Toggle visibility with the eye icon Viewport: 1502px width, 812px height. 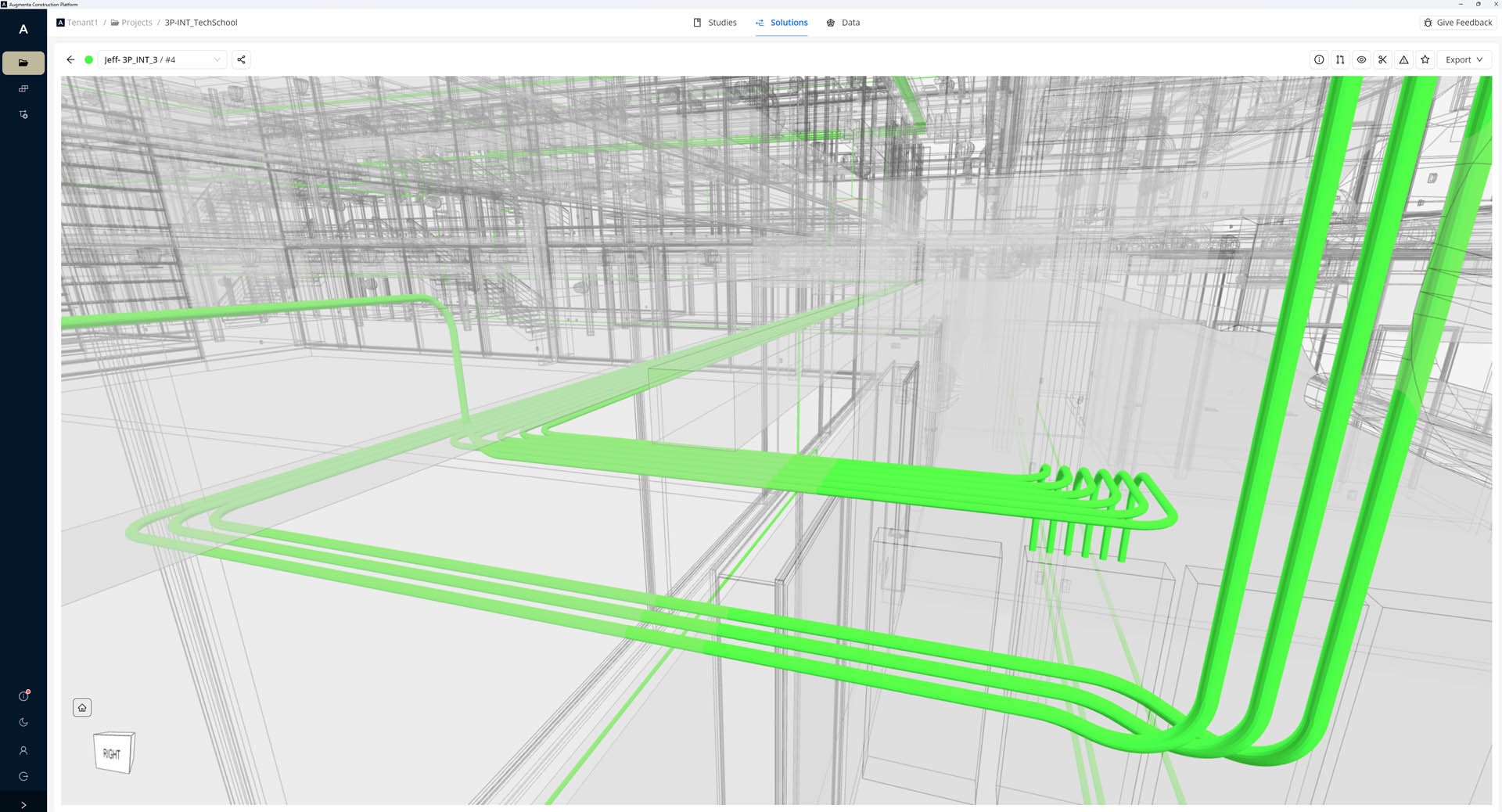pyautogui.click(x=1361, y=59)
